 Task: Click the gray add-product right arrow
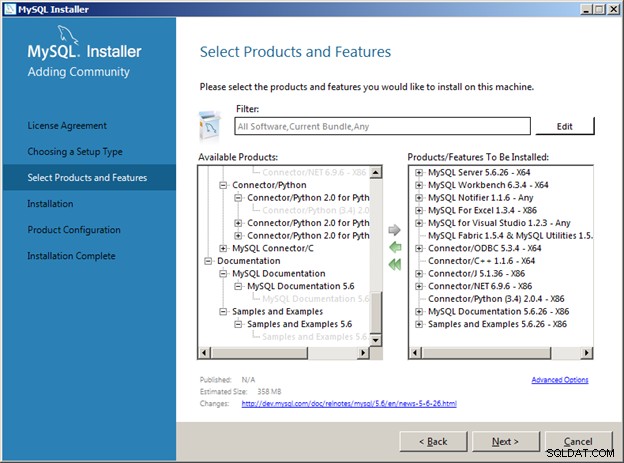pyautogui.click(x=394, y=230)
